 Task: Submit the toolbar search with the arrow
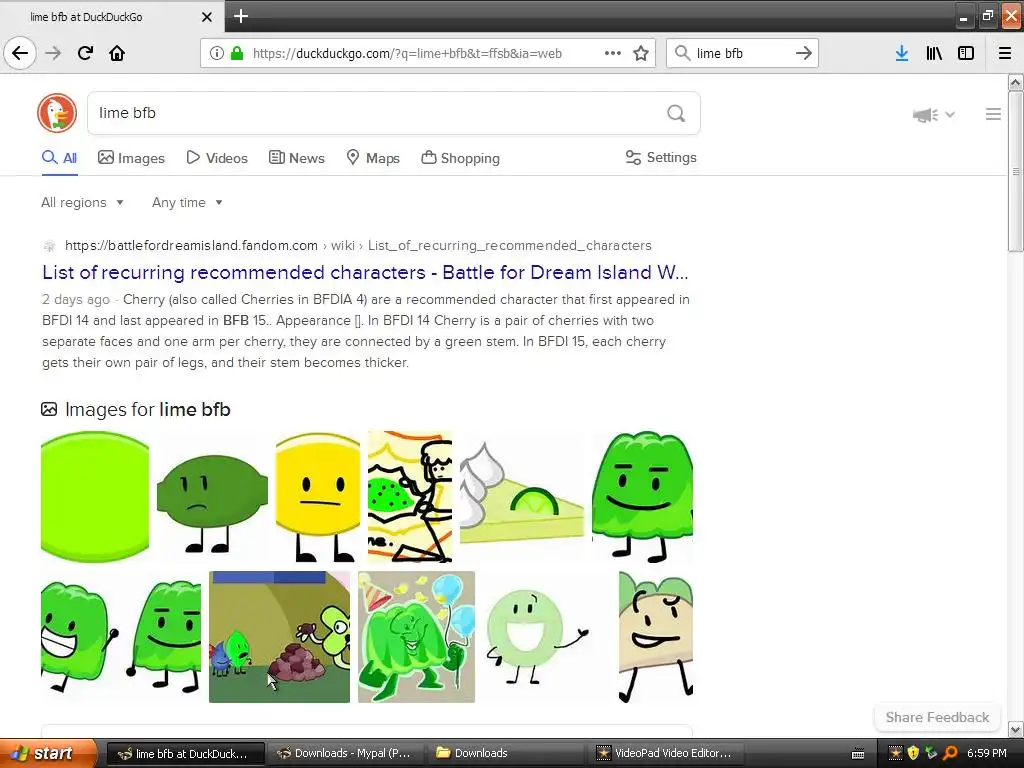[x=804, y=53]
